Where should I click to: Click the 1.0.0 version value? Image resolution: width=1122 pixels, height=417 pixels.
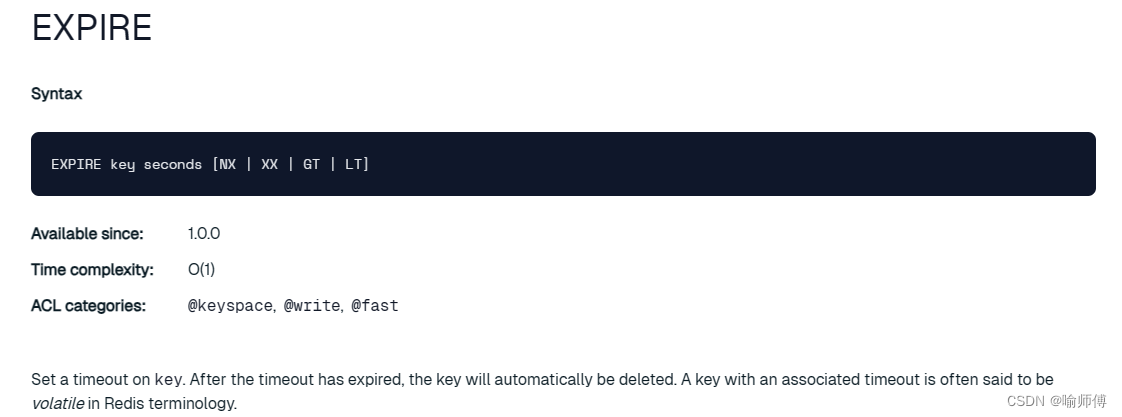pyautogui.click(x=204, y=234)
